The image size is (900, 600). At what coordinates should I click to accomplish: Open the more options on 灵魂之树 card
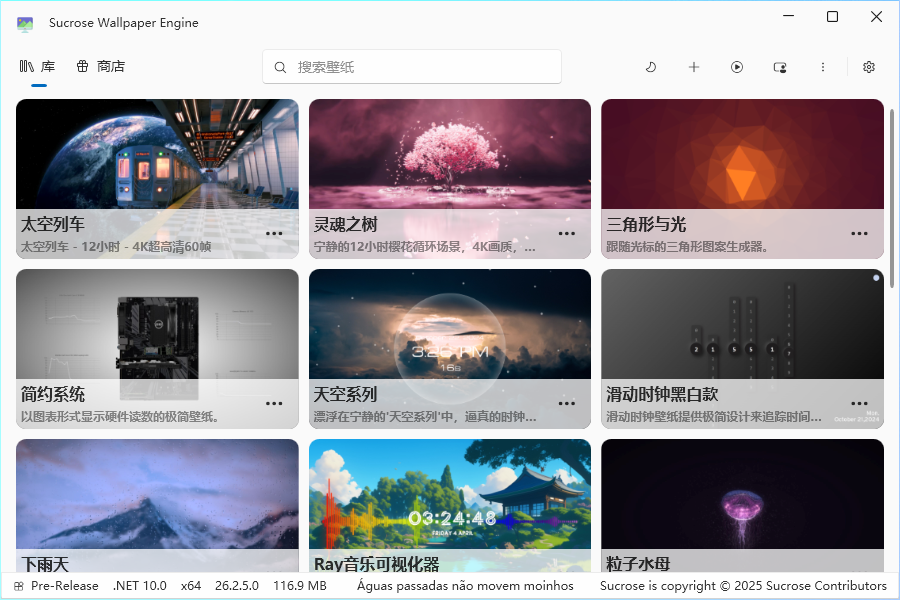[567, 233]
